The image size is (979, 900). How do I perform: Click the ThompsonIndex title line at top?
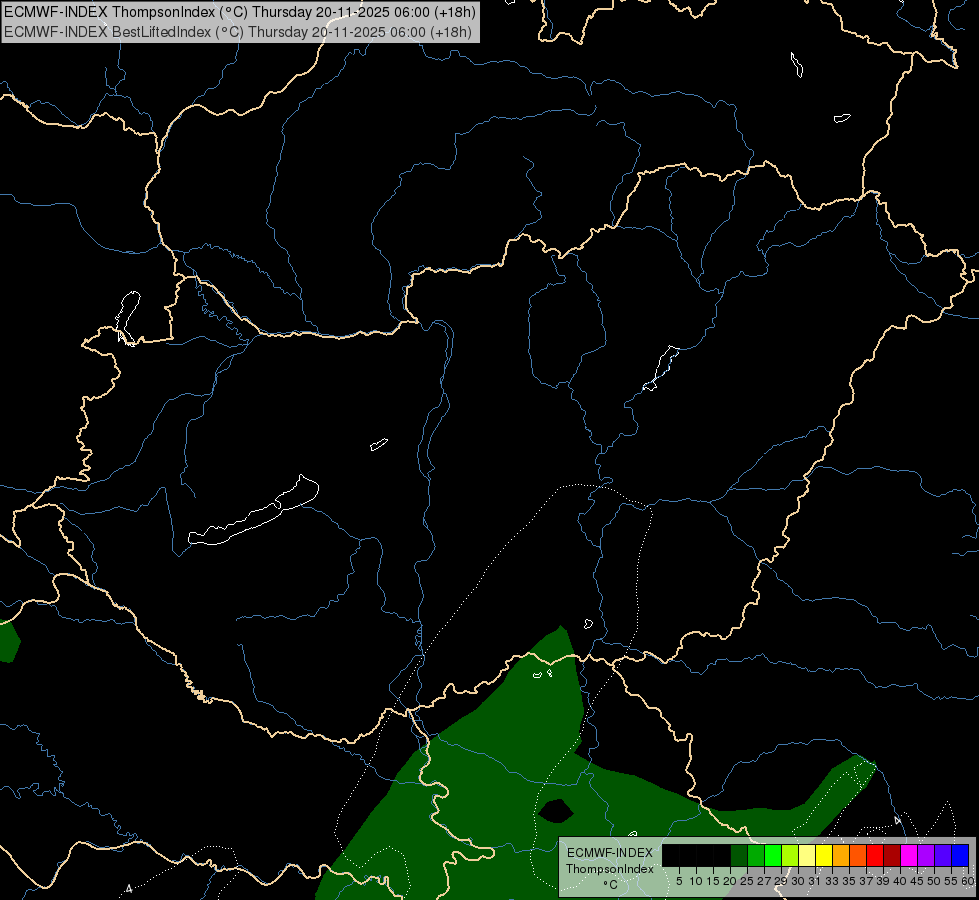click(x=240, y=11)
